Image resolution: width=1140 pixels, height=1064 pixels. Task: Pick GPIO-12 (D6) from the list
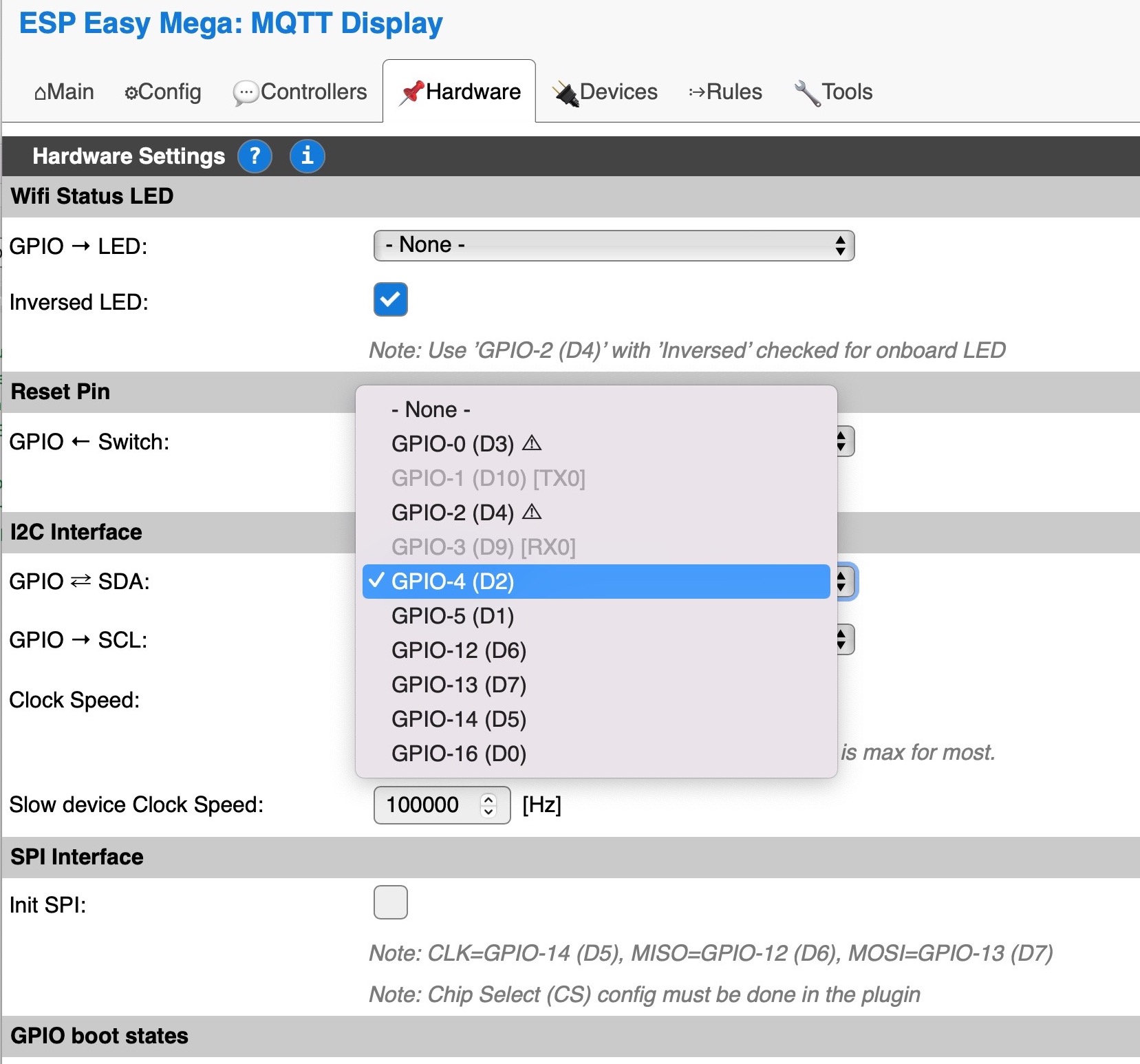[596, 650]
